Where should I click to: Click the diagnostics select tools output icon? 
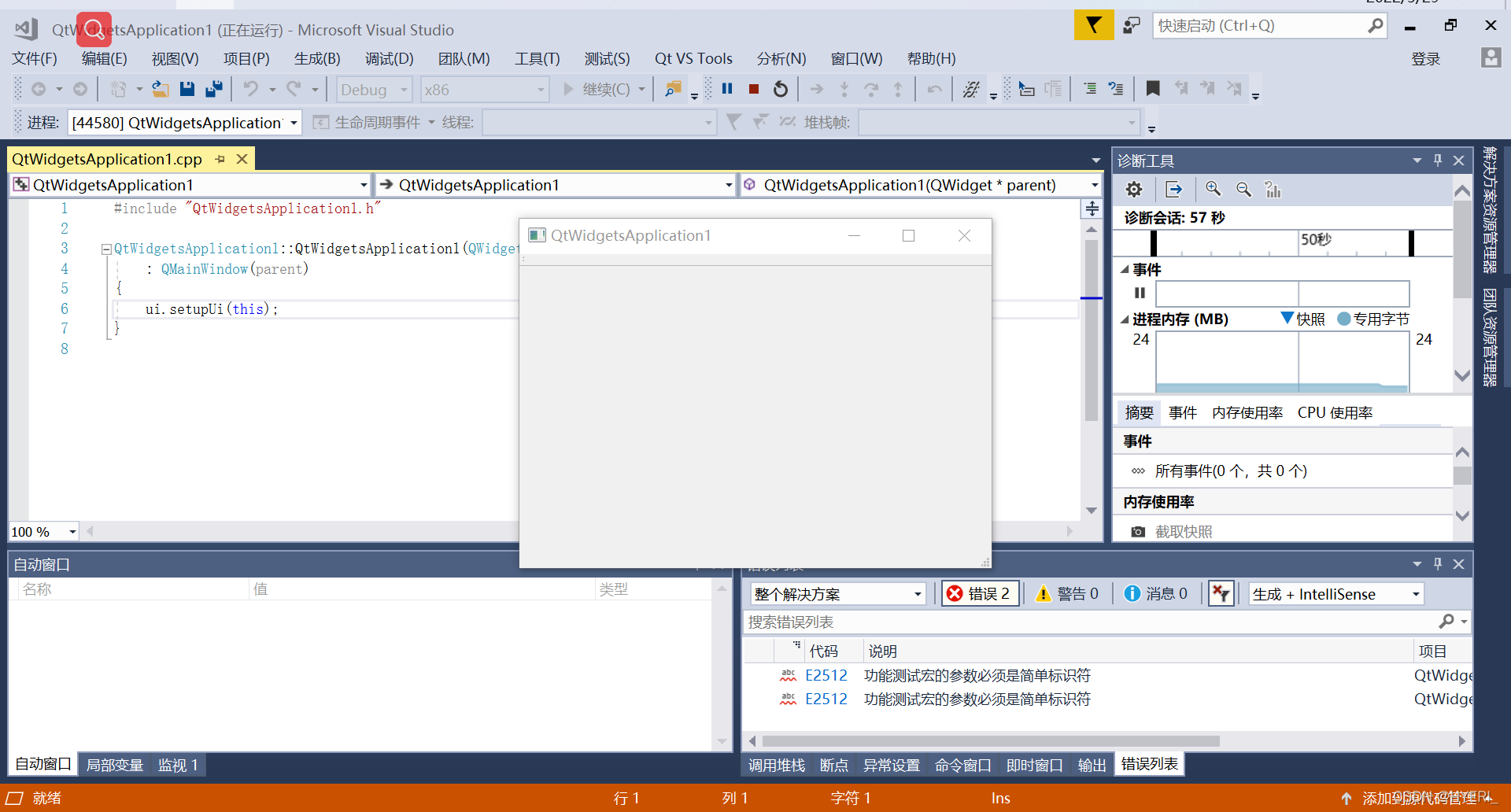[x=1174, y=190]
